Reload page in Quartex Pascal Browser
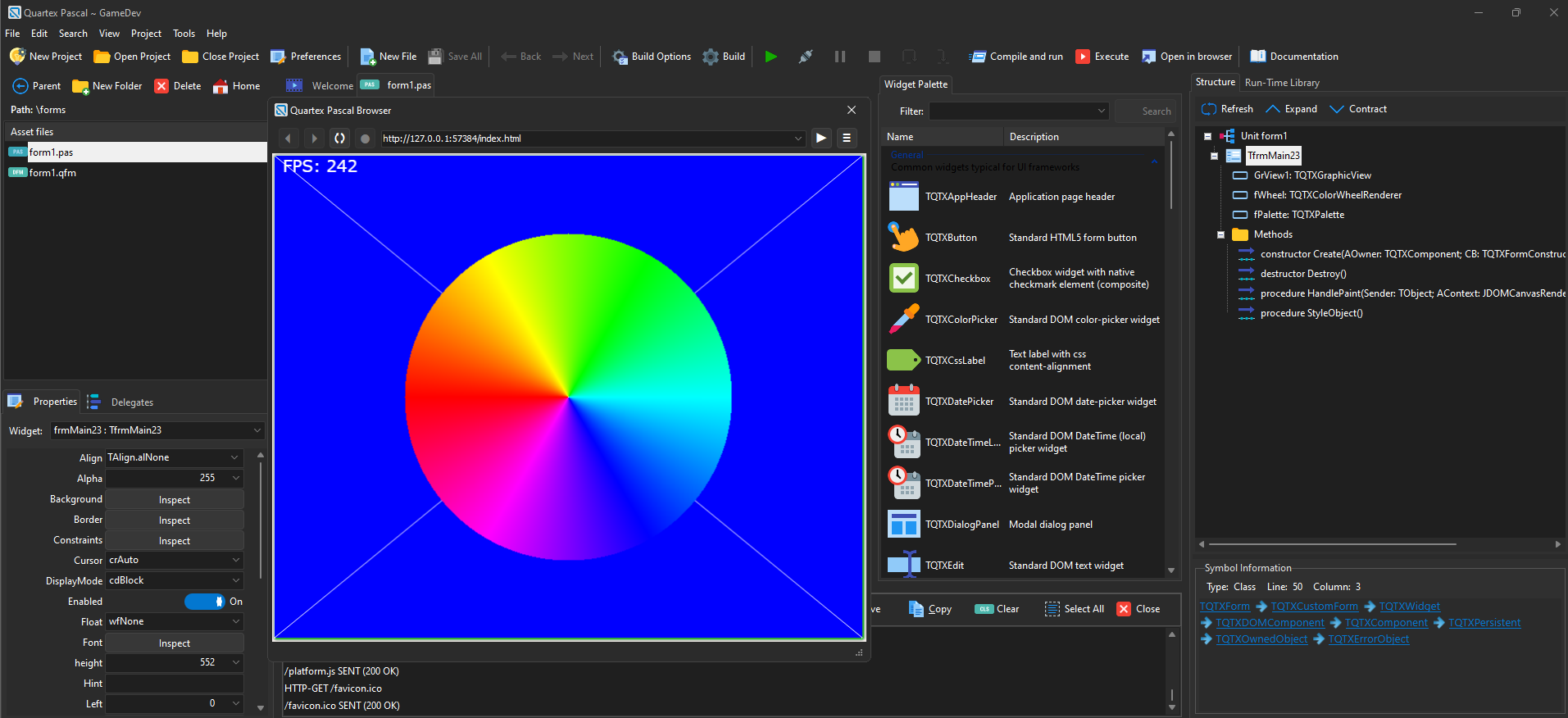 coord(339,139)
